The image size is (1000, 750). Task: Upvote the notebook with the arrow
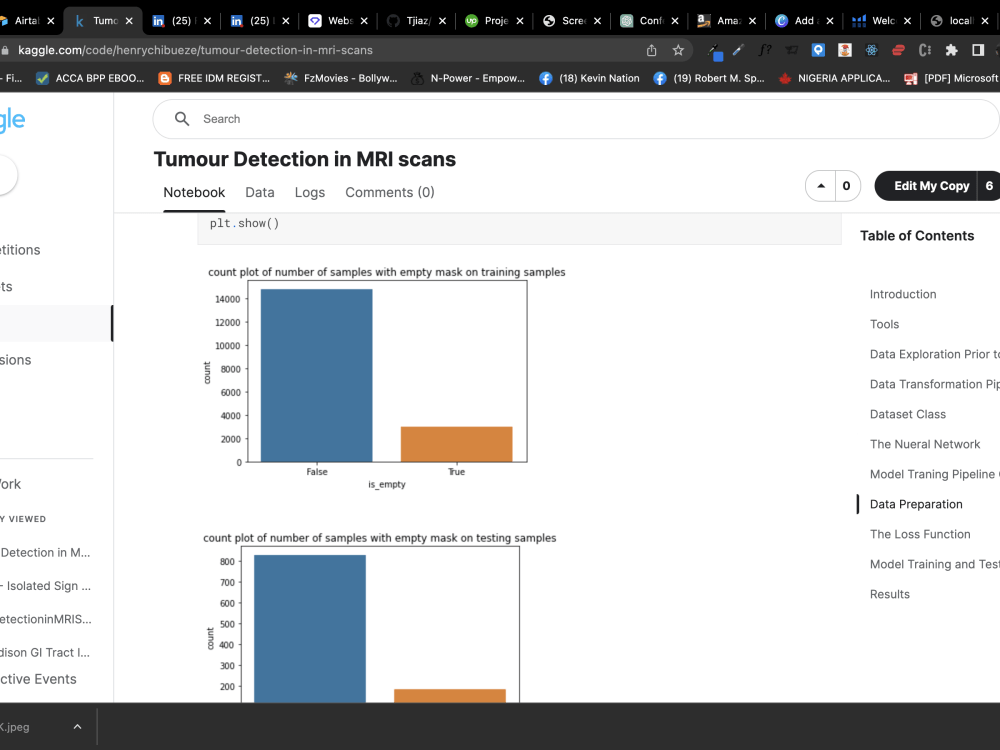coord(821,186)
